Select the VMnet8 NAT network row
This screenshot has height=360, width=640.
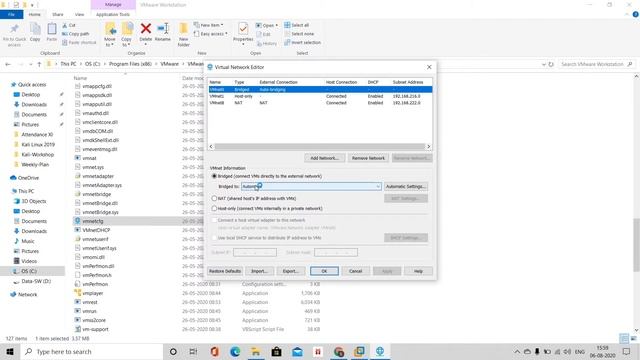coord(320,103)
